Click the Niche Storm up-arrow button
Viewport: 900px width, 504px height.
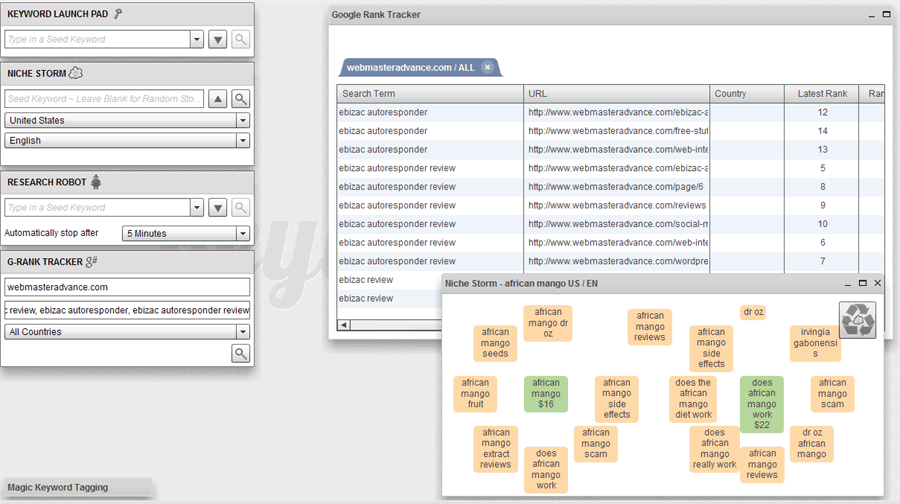pos(218,99)
